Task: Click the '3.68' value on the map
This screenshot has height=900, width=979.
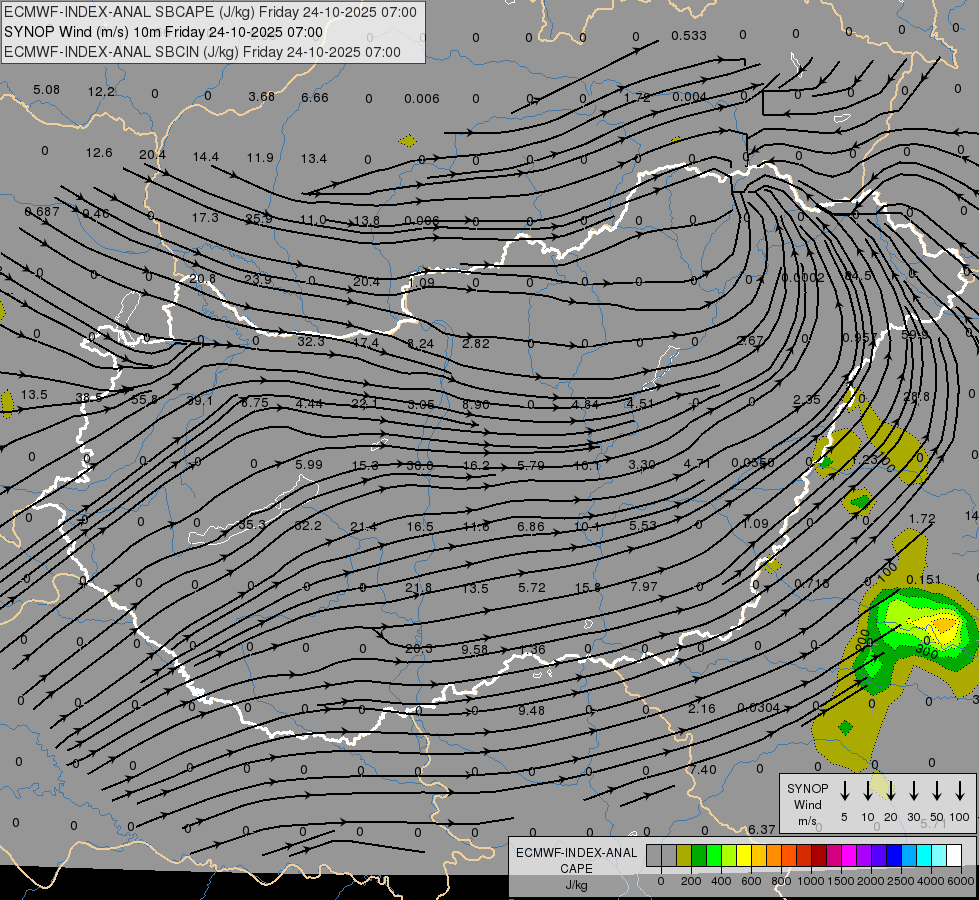Action: [x=261, y=96]
